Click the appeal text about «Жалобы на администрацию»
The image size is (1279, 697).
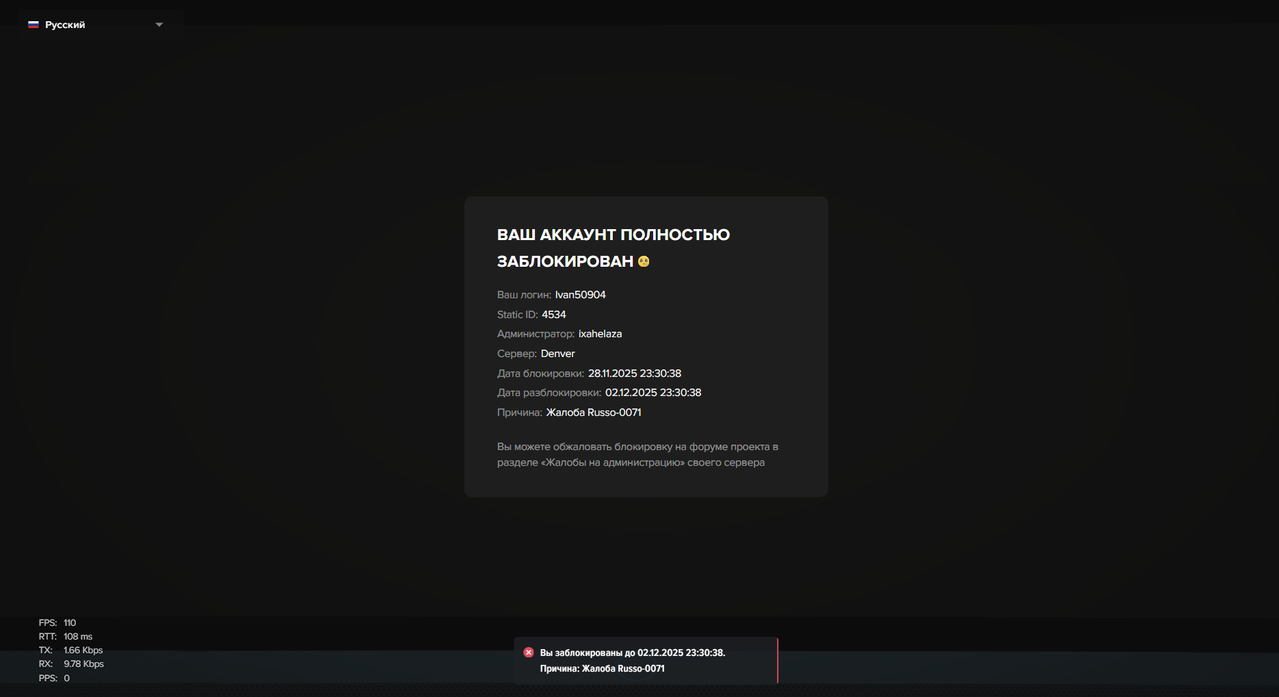click(x=637, y=455)
